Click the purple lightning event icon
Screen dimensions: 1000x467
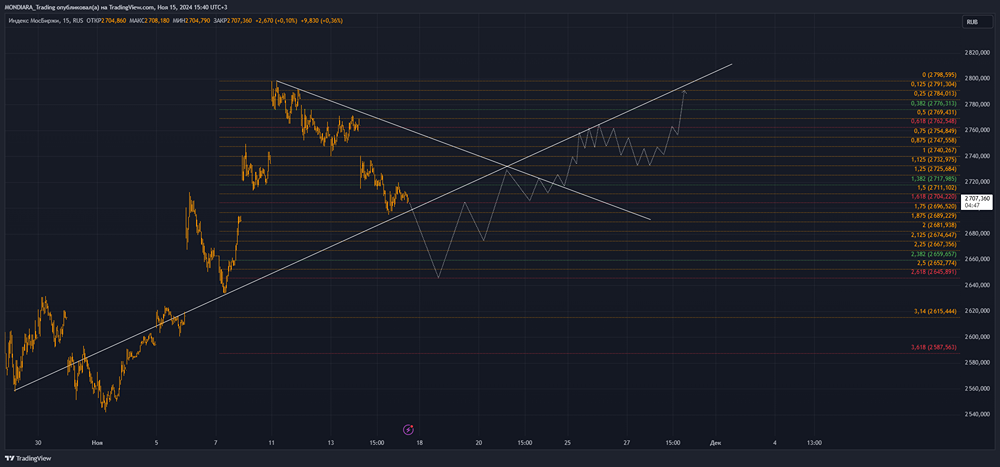coord(409,429)
